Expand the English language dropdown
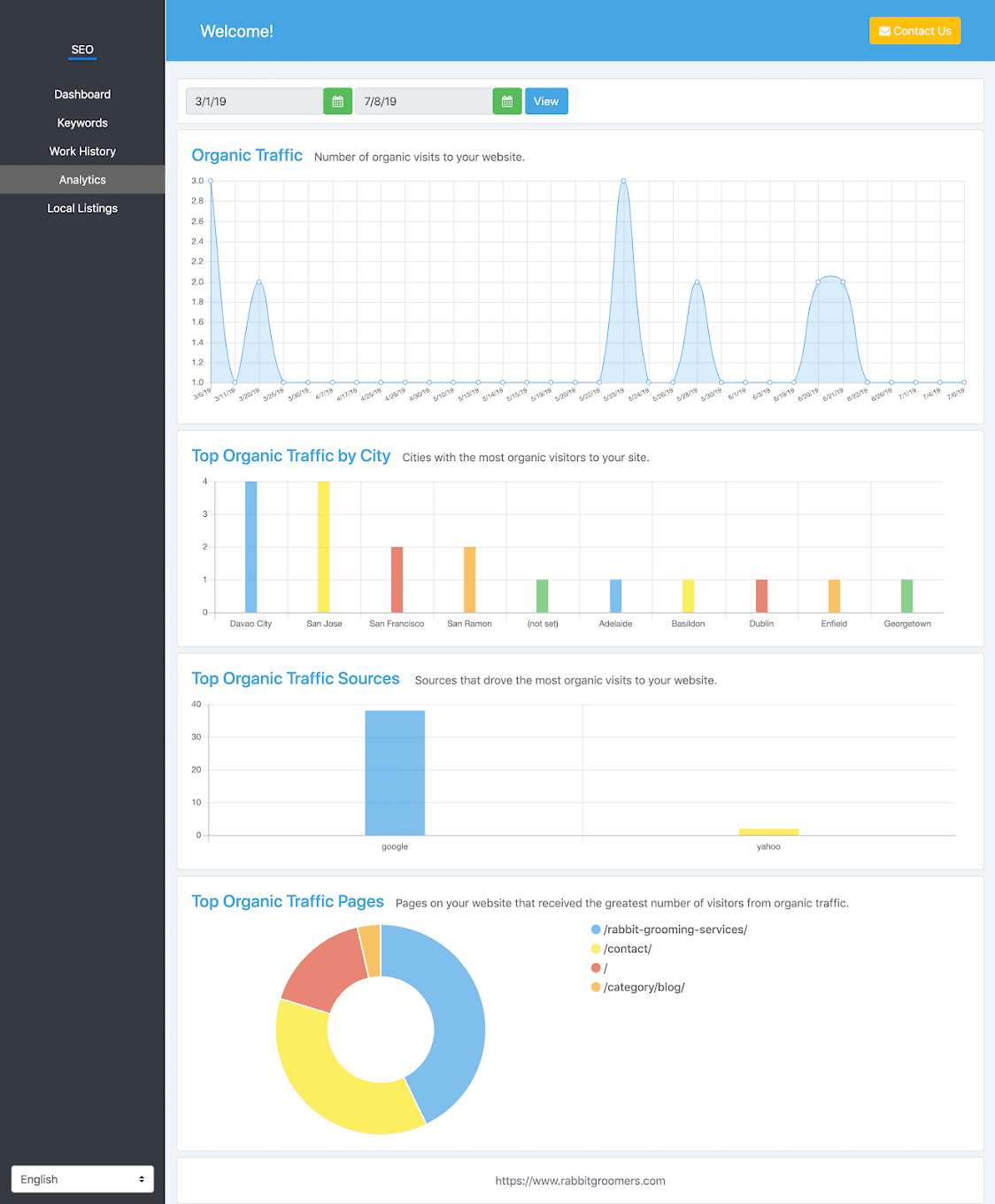Viewport: 995px width, 1204px height. pos(82,1179)
